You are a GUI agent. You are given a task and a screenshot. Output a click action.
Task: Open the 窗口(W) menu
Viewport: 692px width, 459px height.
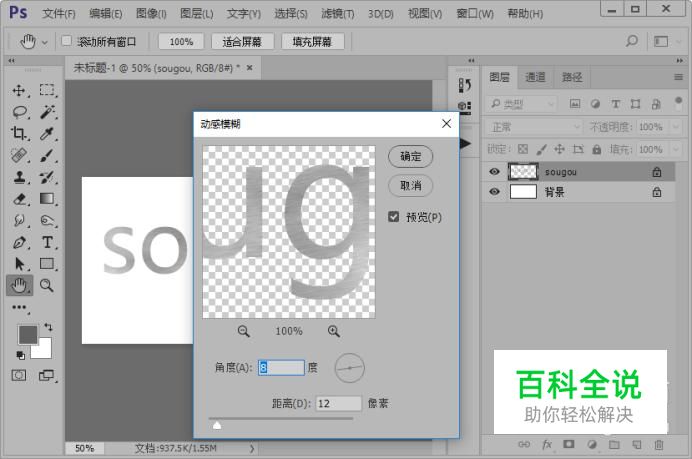click(x=475, y=14)
